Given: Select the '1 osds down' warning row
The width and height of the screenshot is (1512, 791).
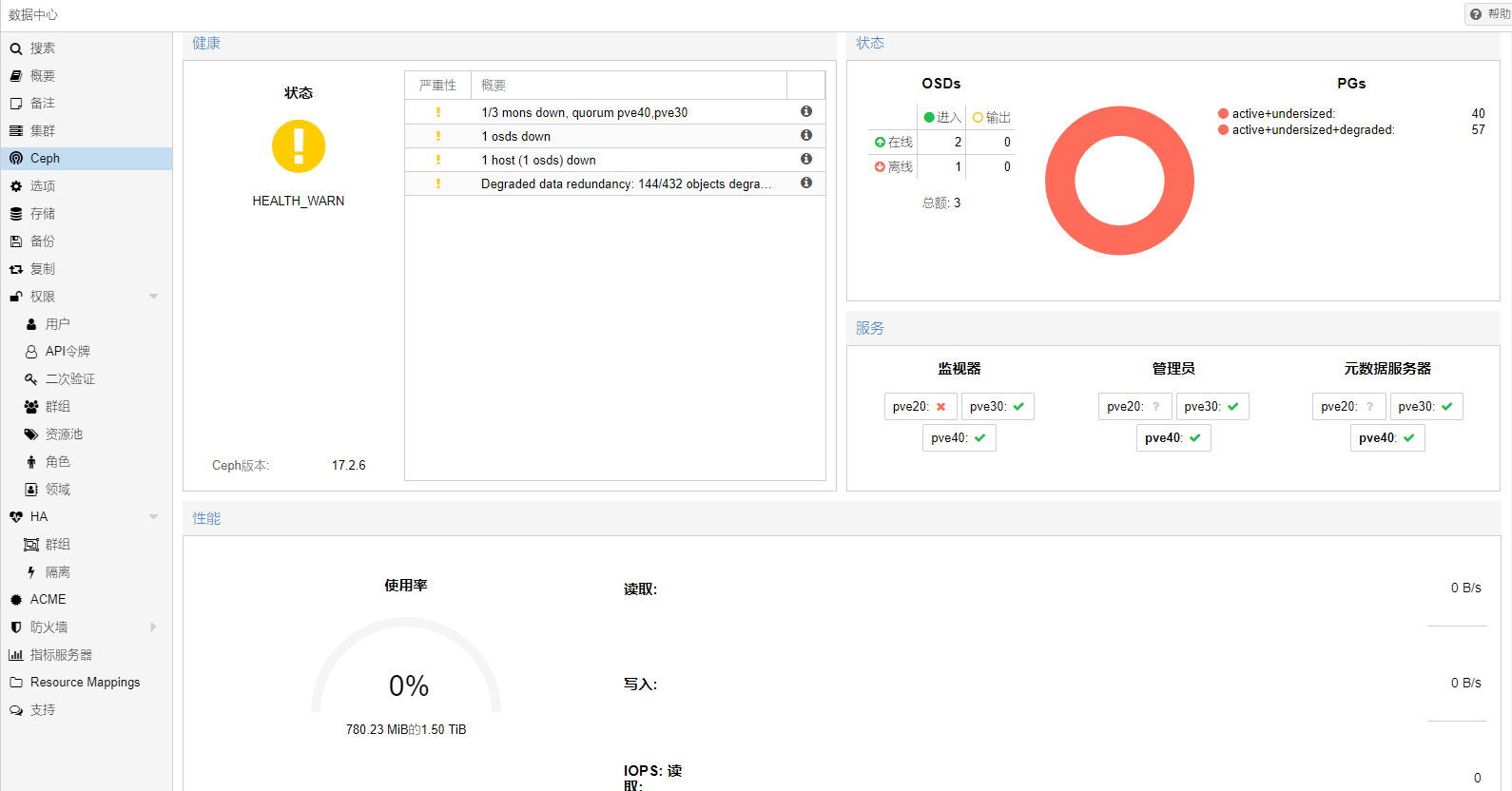Looking at the screenshot, I should coord(615,136).
